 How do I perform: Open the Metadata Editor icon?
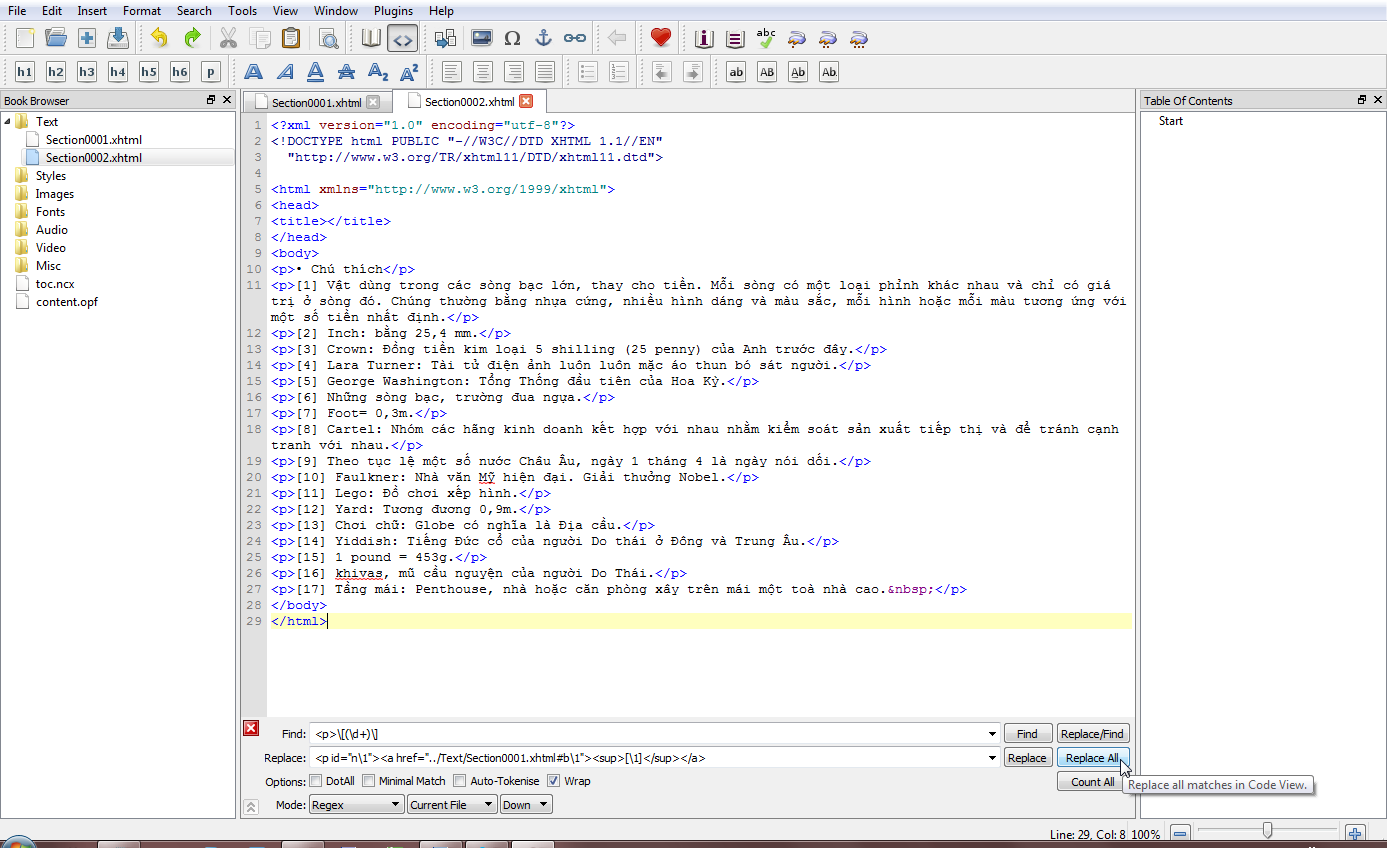(x=704, y=38)
